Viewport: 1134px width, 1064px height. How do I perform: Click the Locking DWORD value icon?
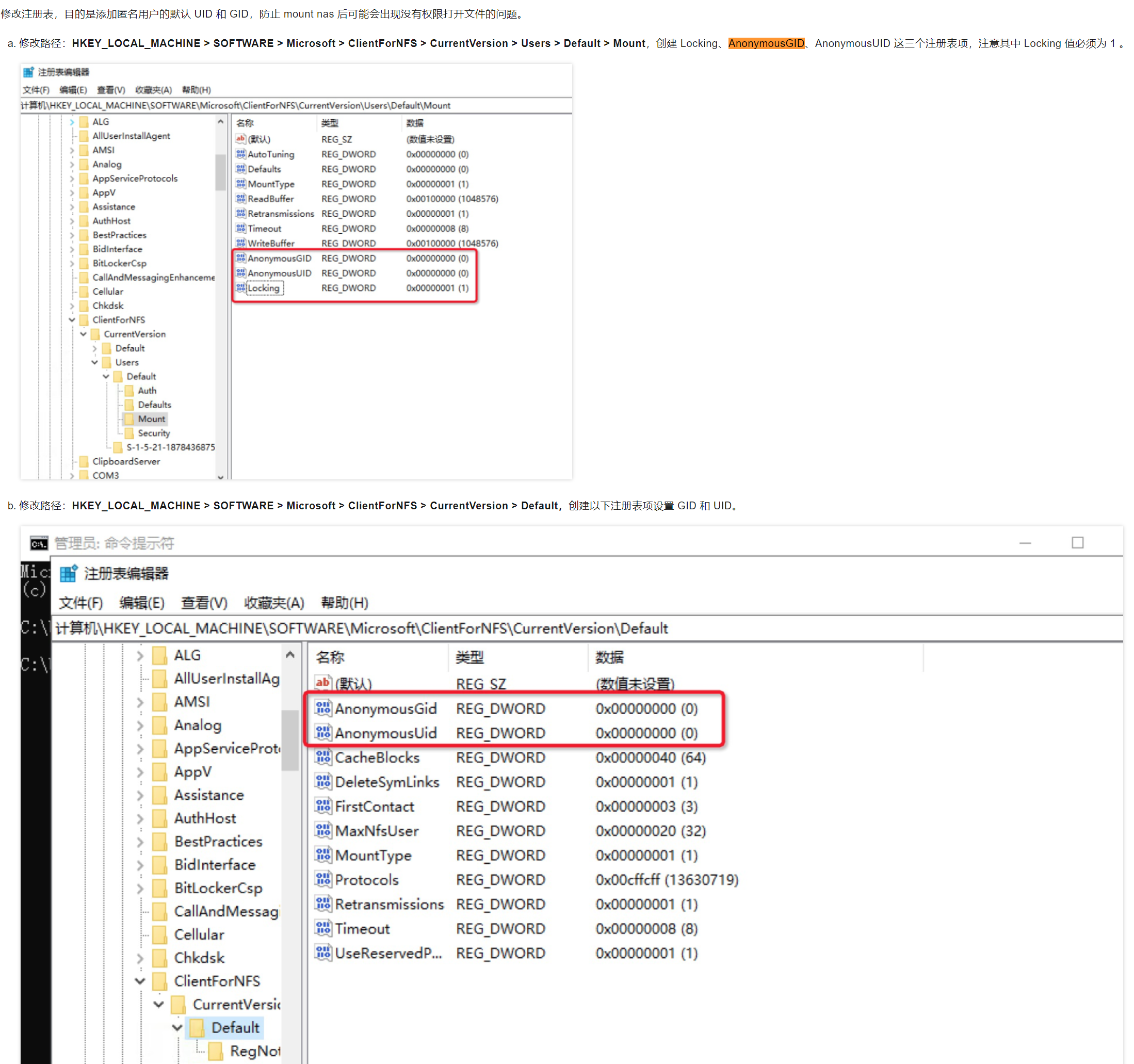[241, 288]
